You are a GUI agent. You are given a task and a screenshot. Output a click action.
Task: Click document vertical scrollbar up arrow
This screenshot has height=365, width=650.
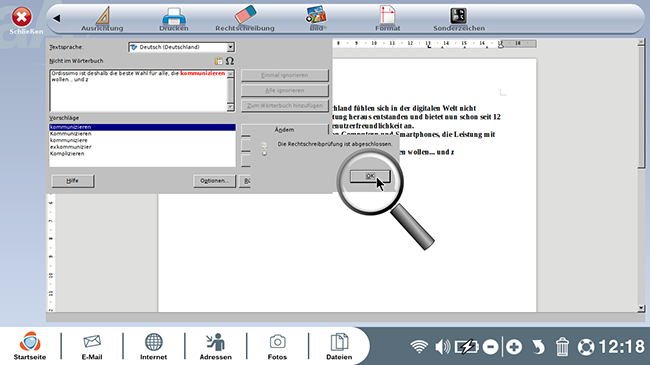pyautogui.click(x=641, y=42)
